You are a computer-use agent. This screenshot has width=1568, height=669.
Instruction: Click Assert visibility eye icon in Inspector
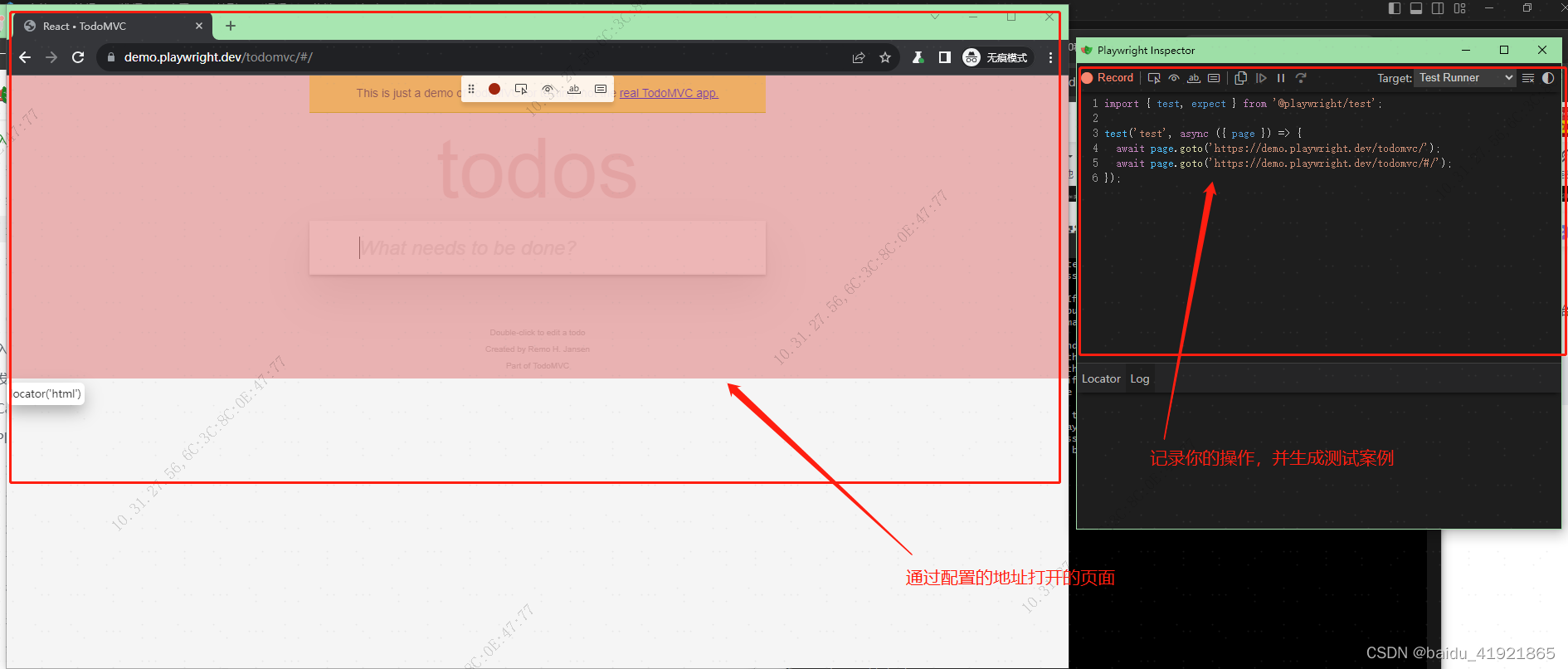(x=1174, y=78)
